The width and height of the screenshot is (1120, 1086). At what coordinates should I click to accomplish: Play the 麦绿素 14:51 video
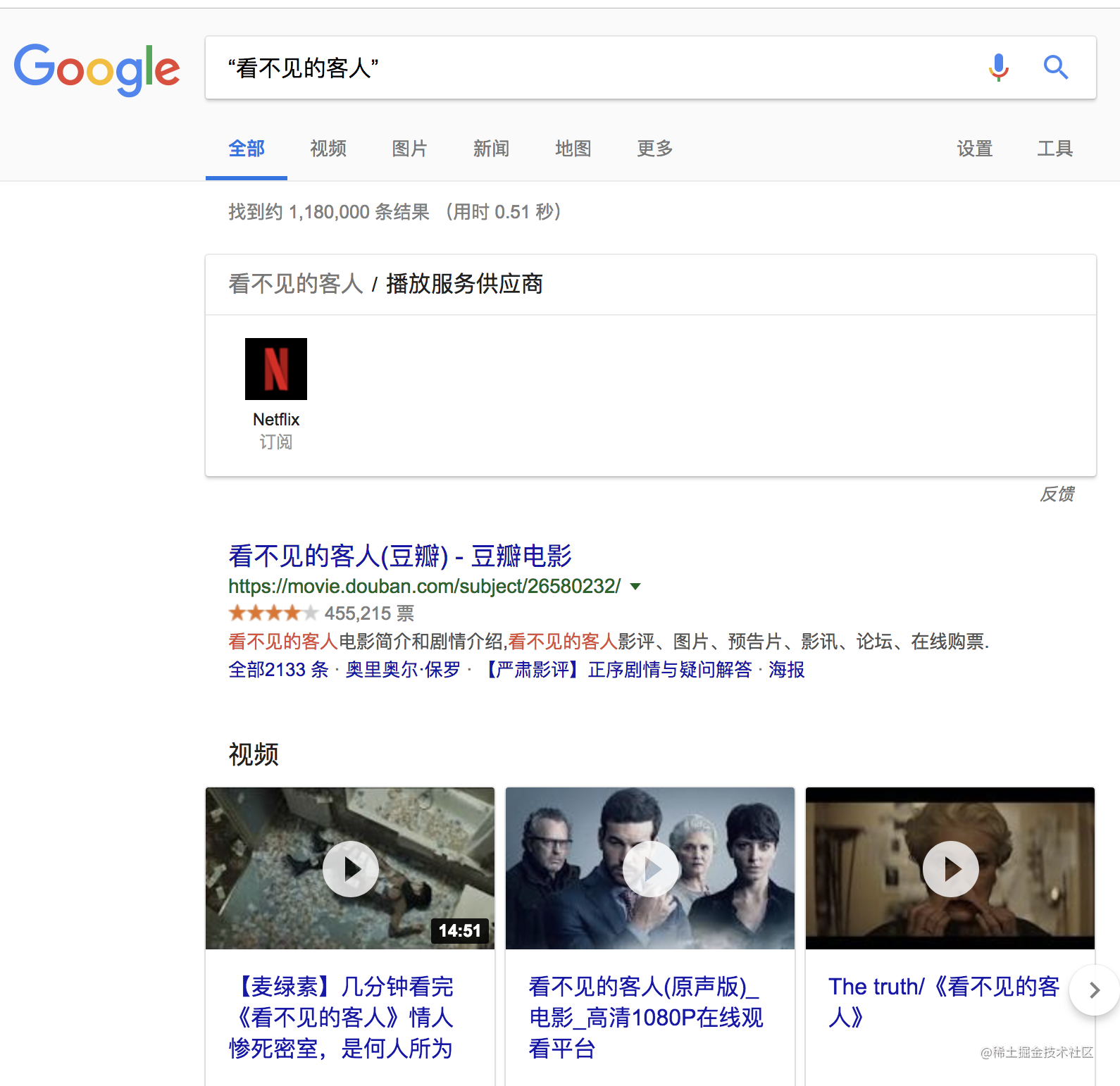[x=350, y=868]
